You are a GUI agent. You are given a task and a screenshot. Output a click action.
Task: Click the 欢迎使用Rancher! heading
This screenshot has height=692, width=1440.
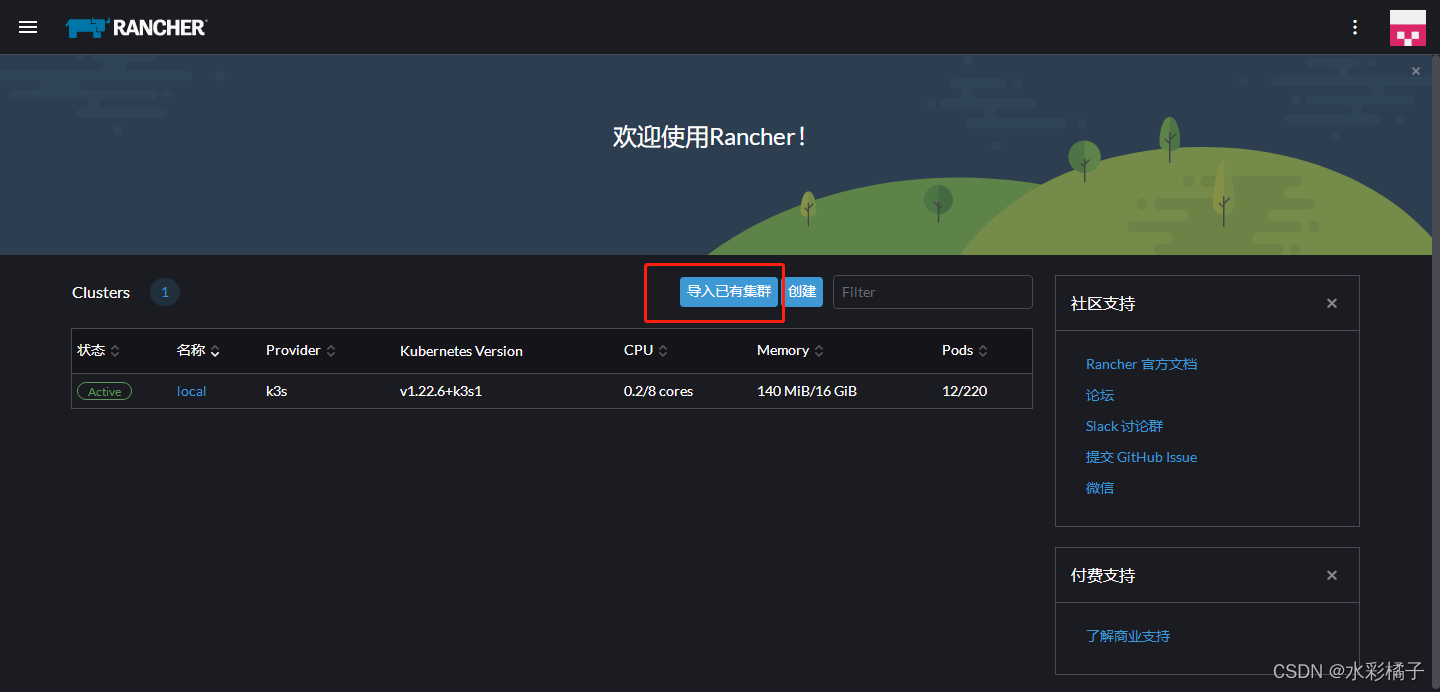click(x=710, y=137)
